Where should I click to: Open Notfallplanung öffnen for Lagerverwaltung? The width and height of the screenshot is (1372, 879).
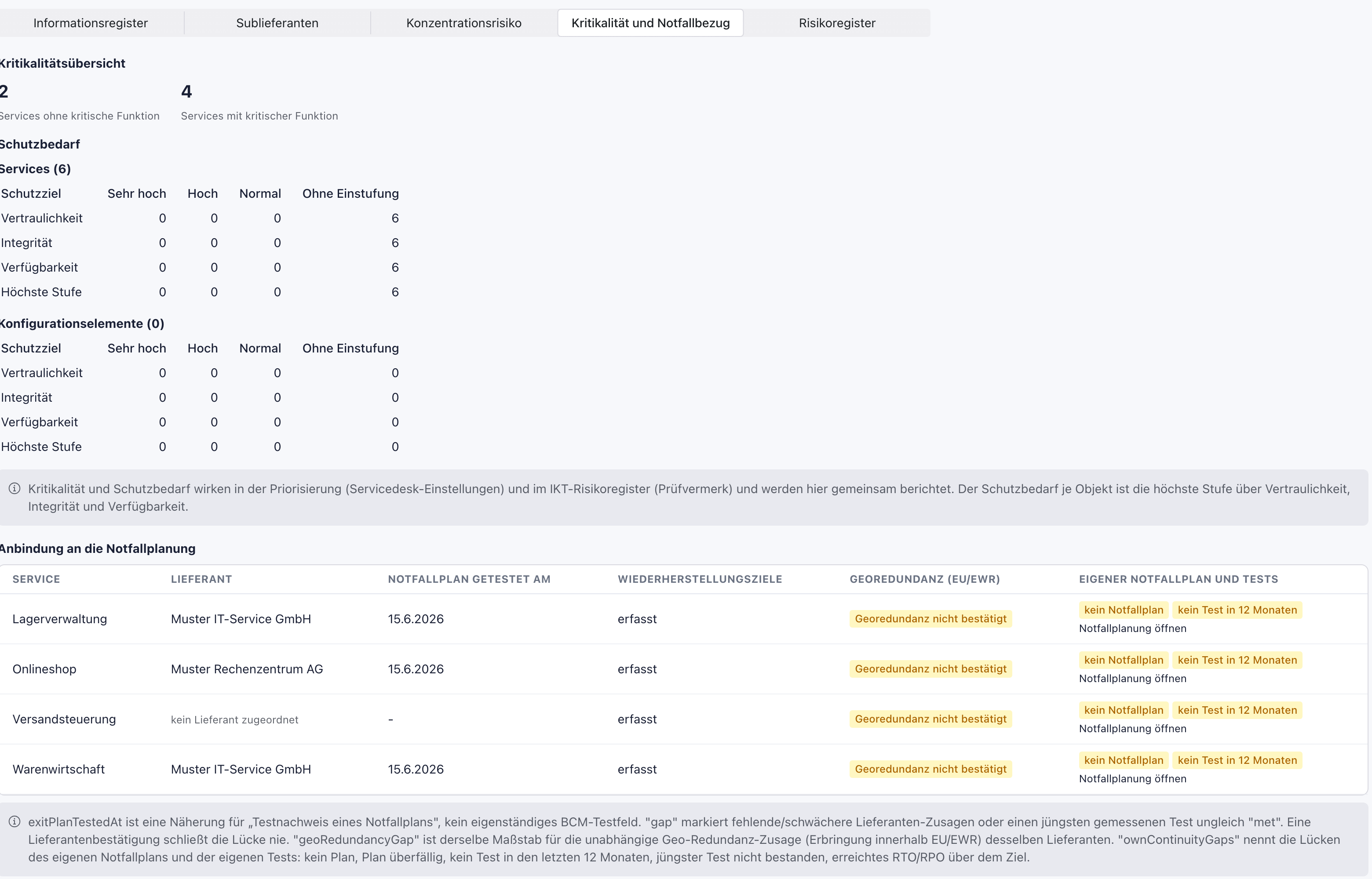tap(1132, 628)
